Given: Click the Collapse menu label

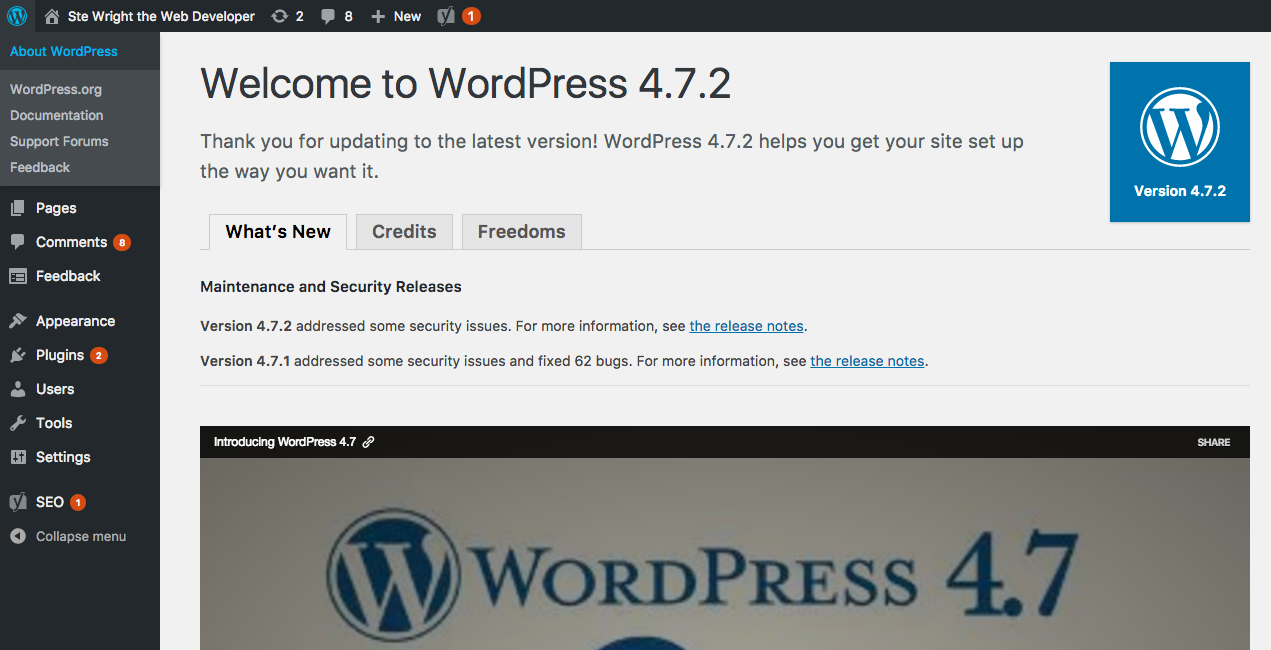Looking at the screenshot, I should coord(81,536).
